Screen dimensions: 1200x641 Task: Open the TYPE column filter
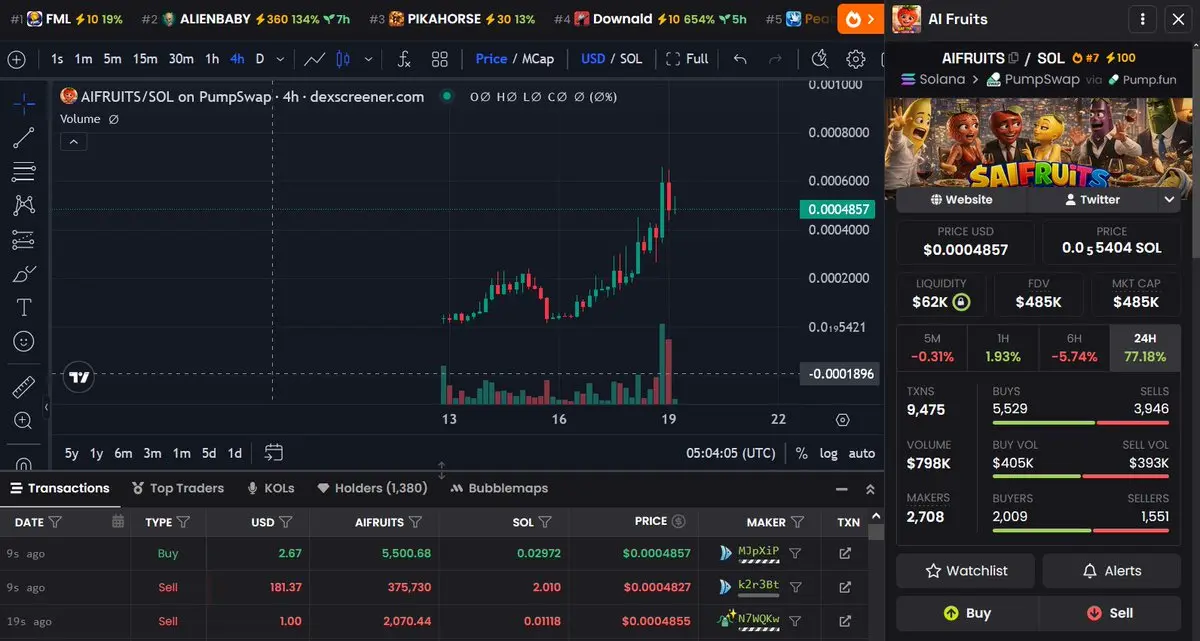tap(183, 521)
